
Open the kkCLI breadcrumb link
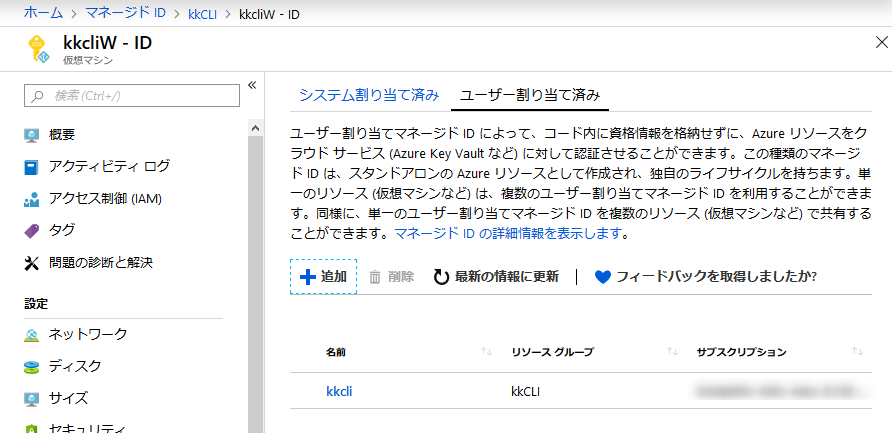pos(203,14)
